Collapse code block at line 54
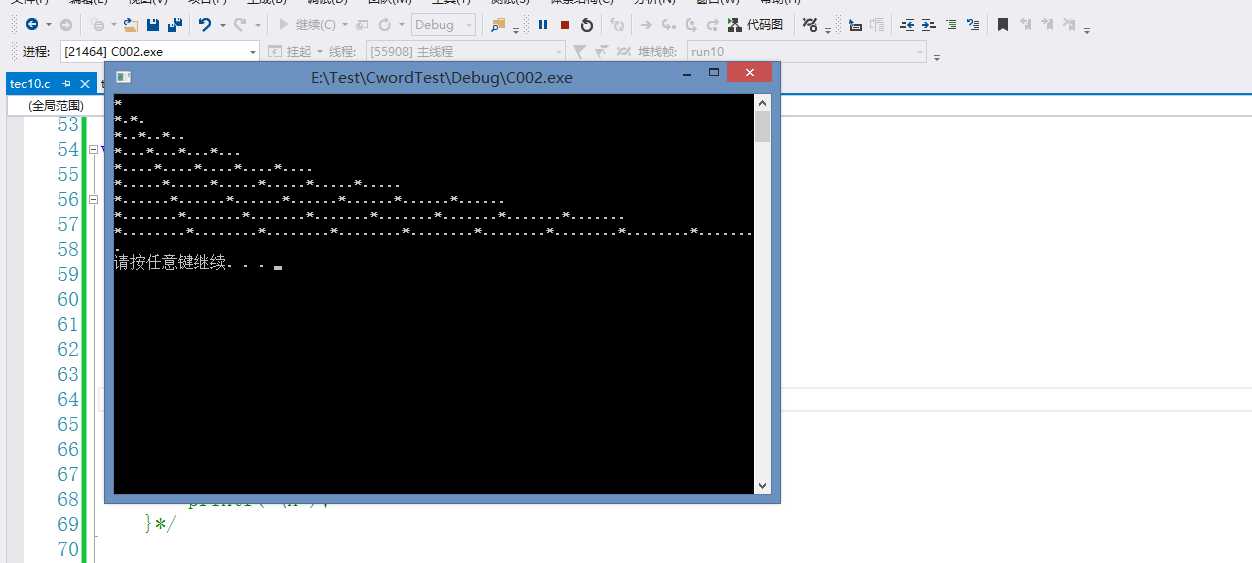This screenshot has height=563, width=1252. point(93,150)
